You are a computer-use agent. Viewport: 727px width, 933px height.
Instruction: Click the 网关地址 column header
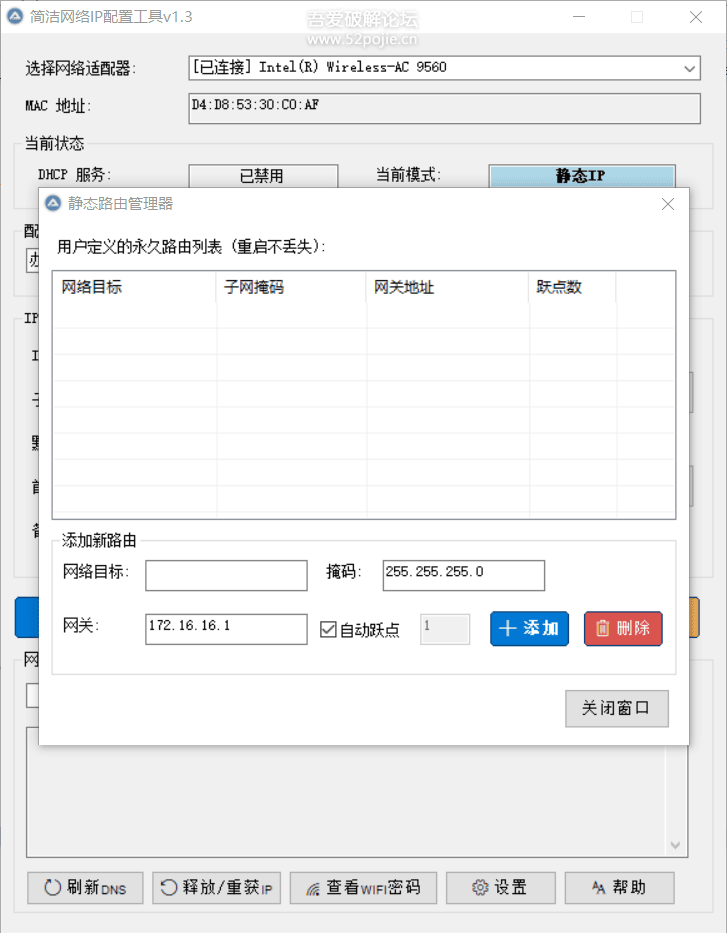tap(447, 287)
